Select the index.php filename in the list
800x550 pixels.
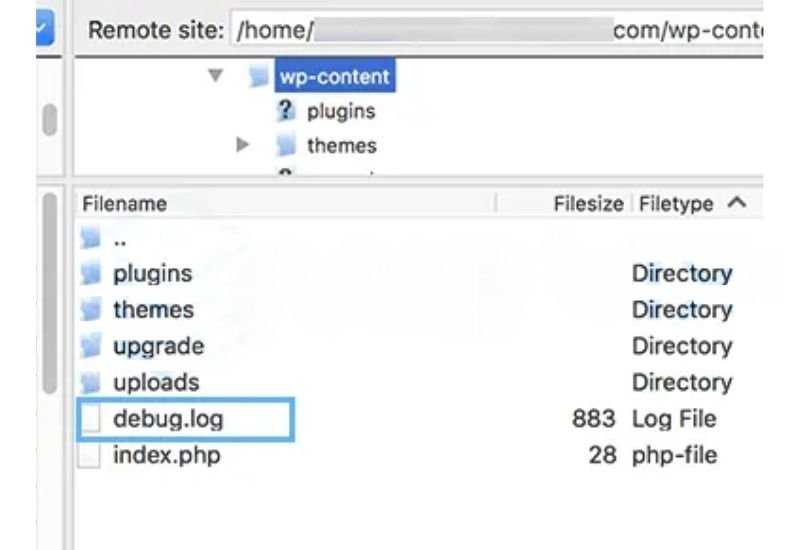[x=166, y=456]
